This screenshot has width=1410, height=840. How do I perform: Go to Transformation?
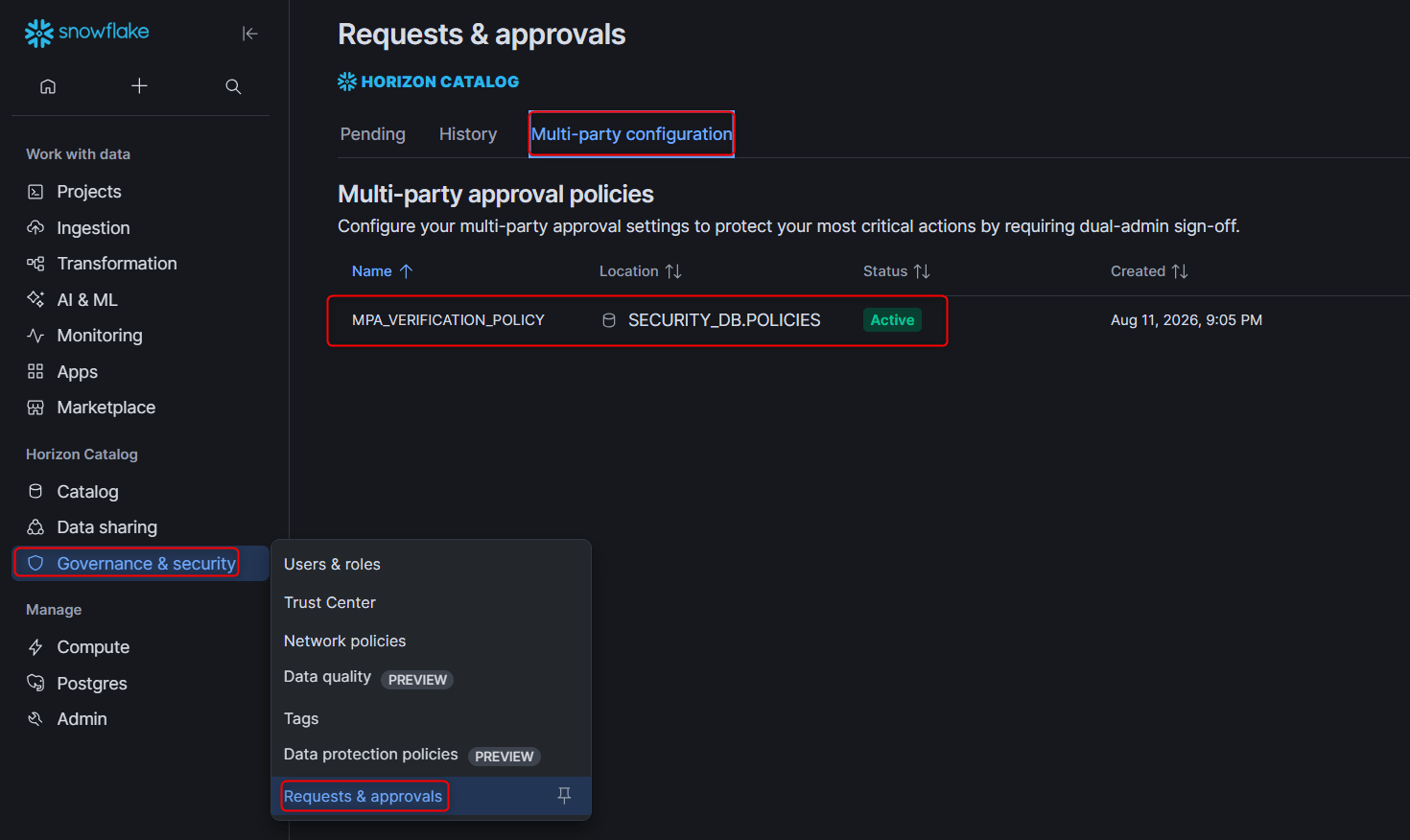(x=117, y=264)
